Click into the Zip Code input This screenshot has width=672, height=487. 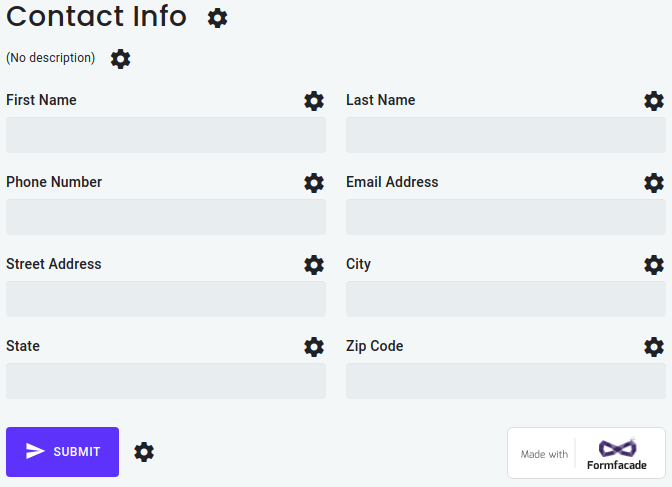pos(506,381)
